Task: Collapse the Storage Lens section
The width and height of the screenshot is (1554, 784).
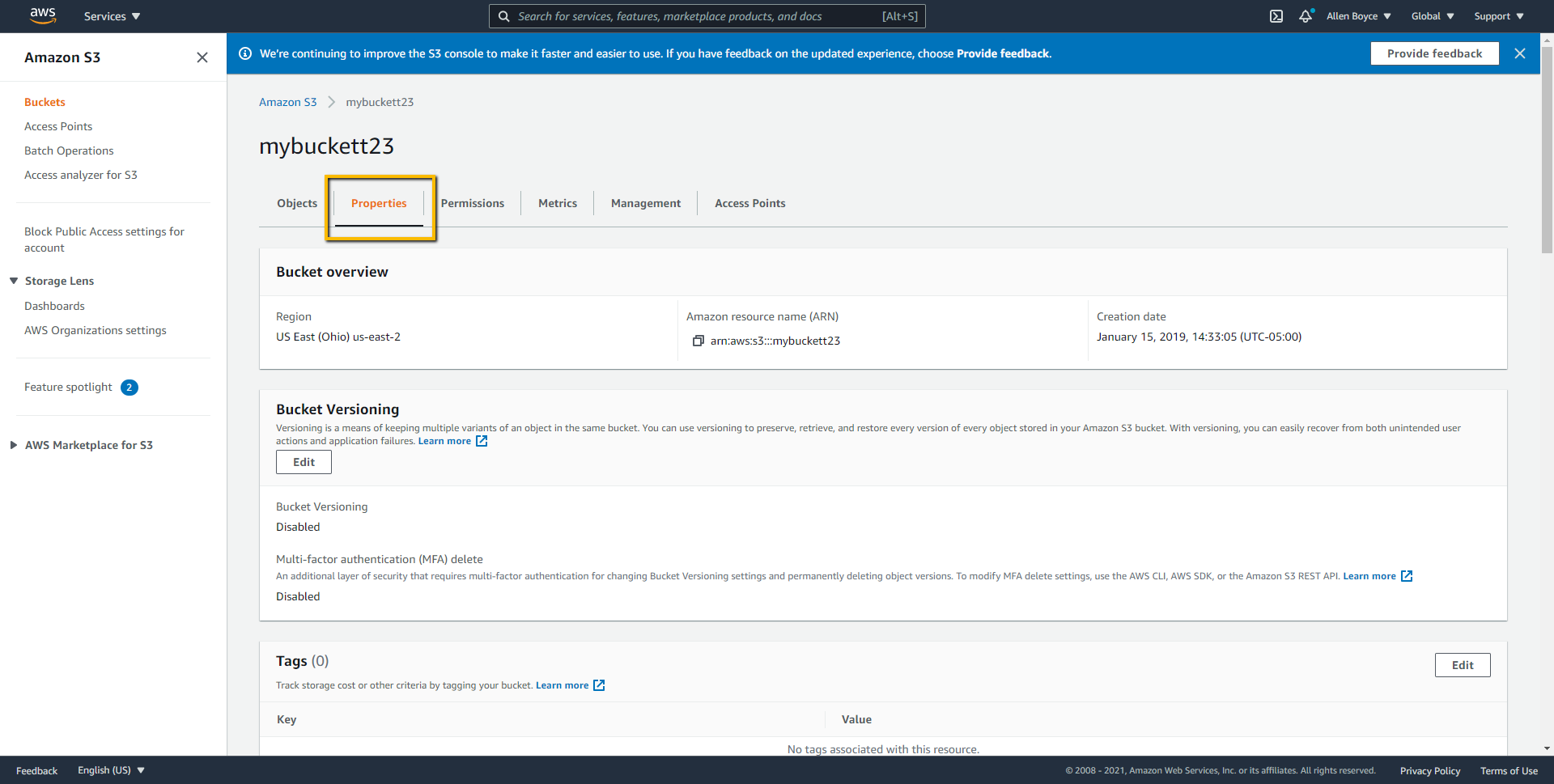Action: click(14, 281)
